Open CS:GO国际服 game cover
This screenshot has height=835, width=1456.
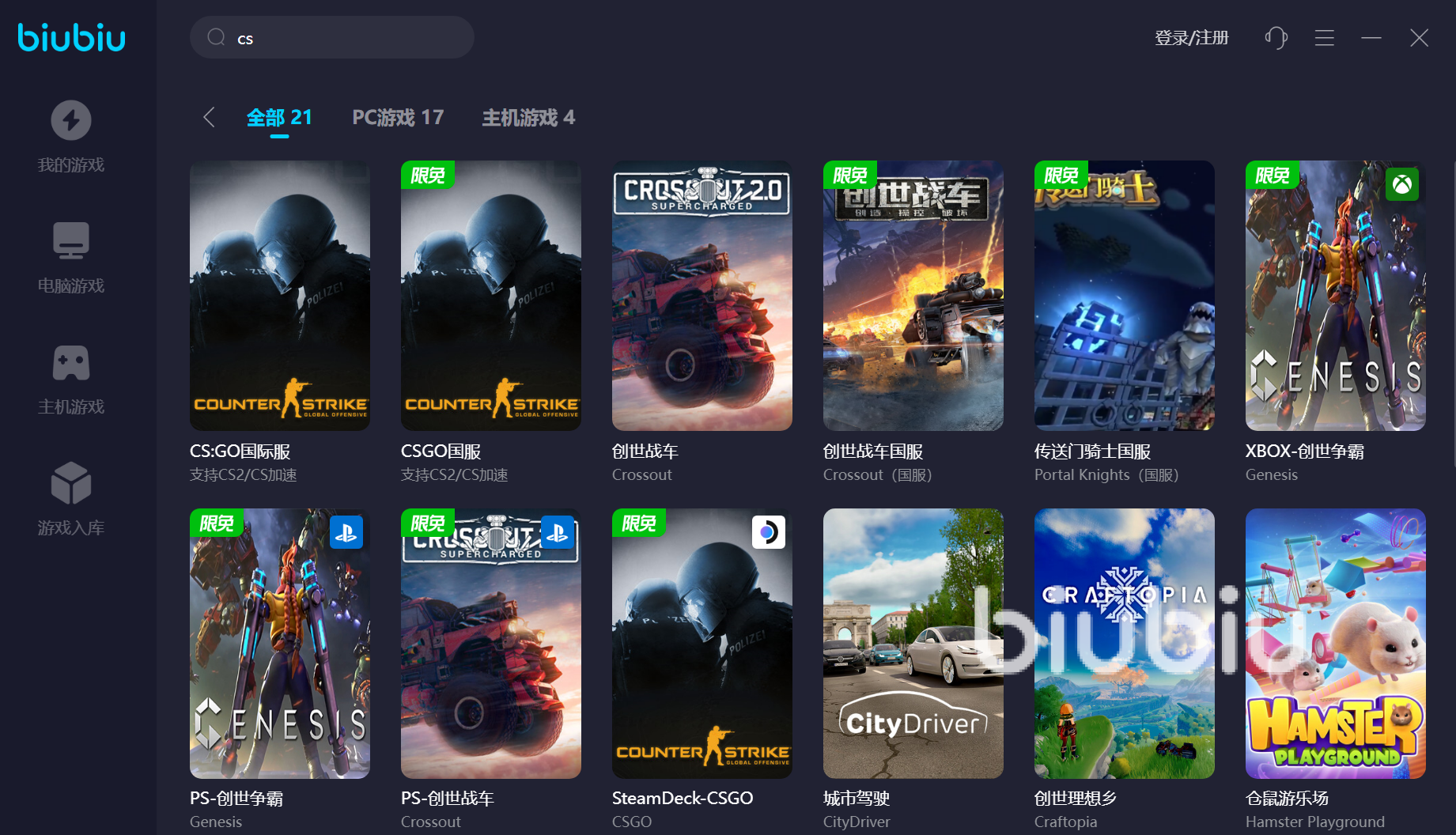pyautogui.click(x=280, y=296)
